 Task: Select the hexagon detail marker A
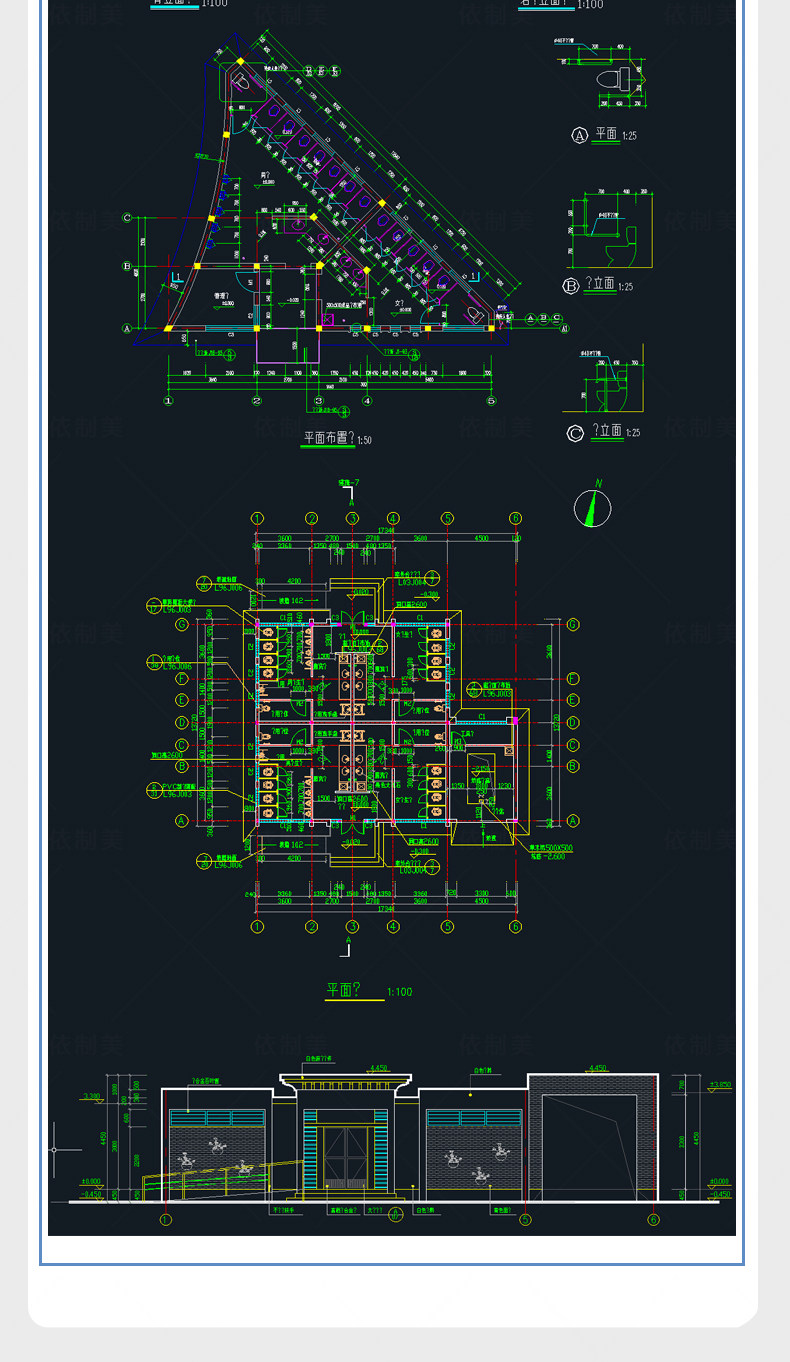tap(579, 135)
